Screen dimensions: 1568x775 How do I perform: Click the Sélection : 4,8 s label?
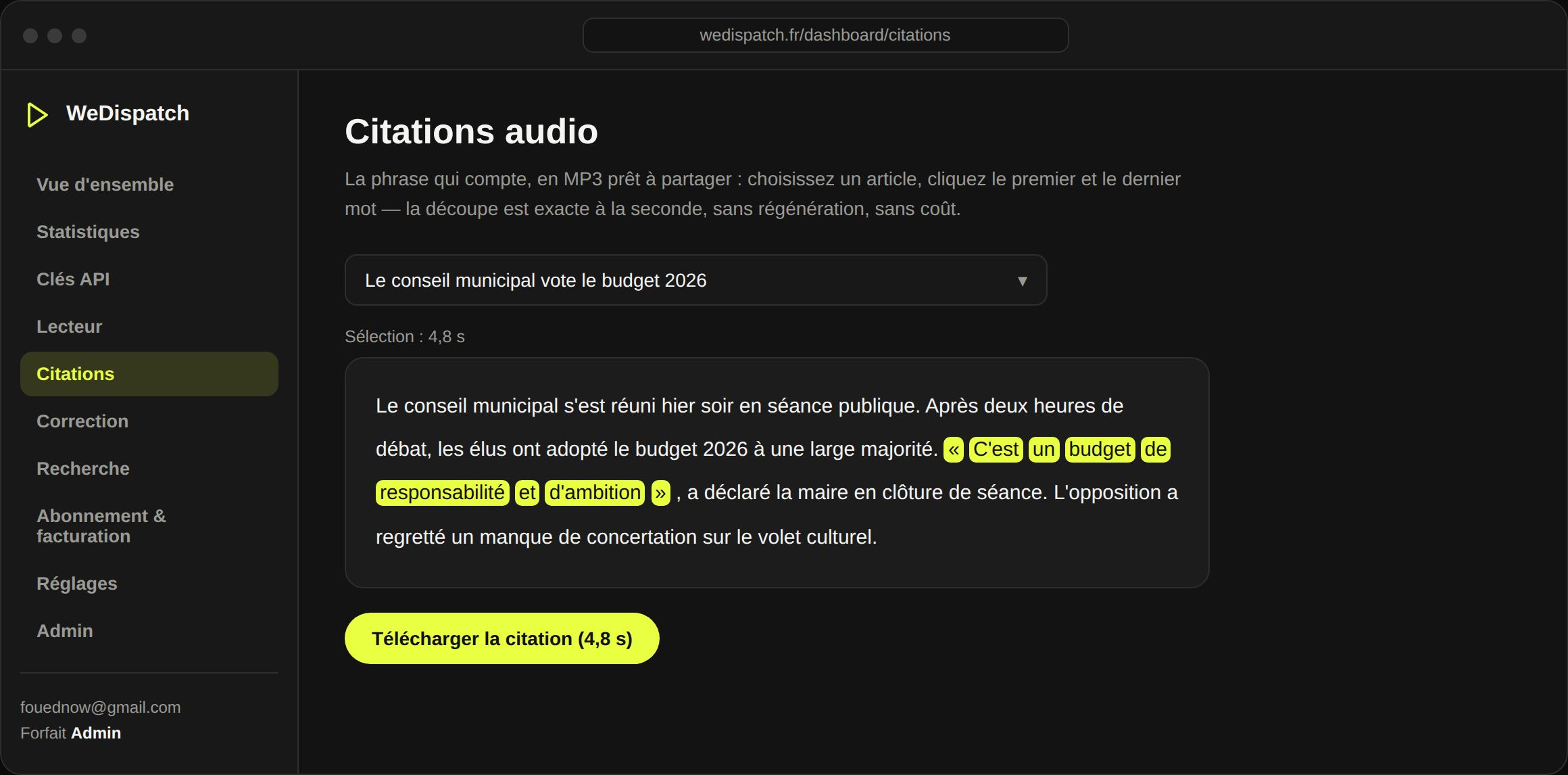pos(405,337)
